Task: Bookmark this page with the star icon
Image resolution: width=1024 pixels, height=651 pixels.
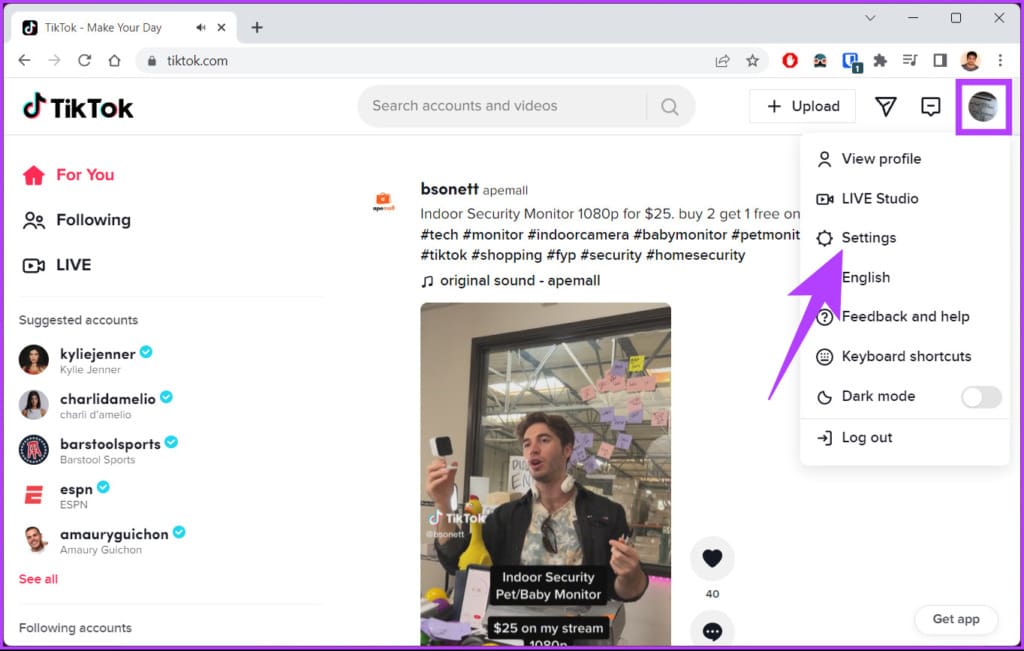Action: tap(752, 61)
